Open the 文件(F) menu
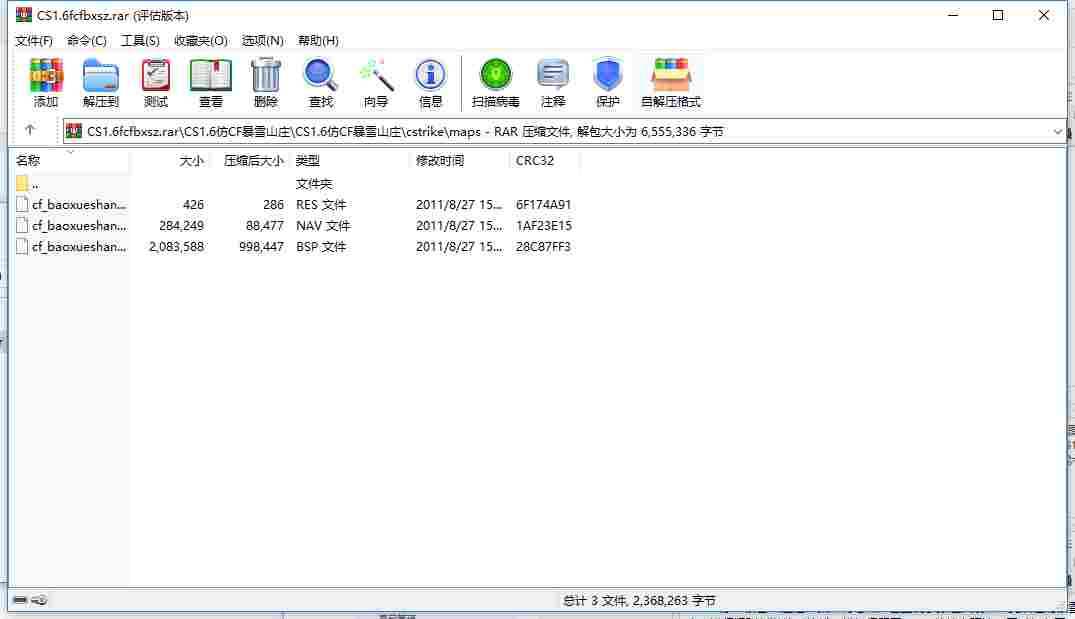Screen dimensions: 1075x619 coord(34,40)
